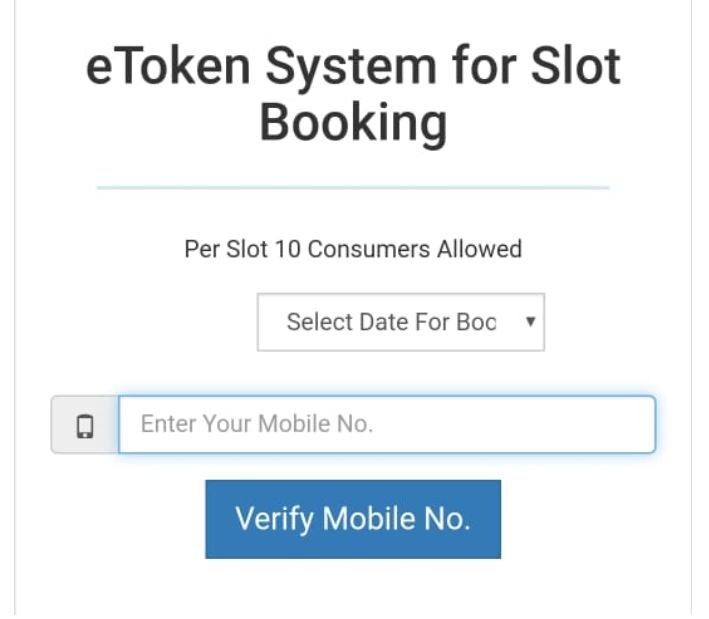
Task: Click the horizontal divider under the heading
Action: (x=353, y=187)
